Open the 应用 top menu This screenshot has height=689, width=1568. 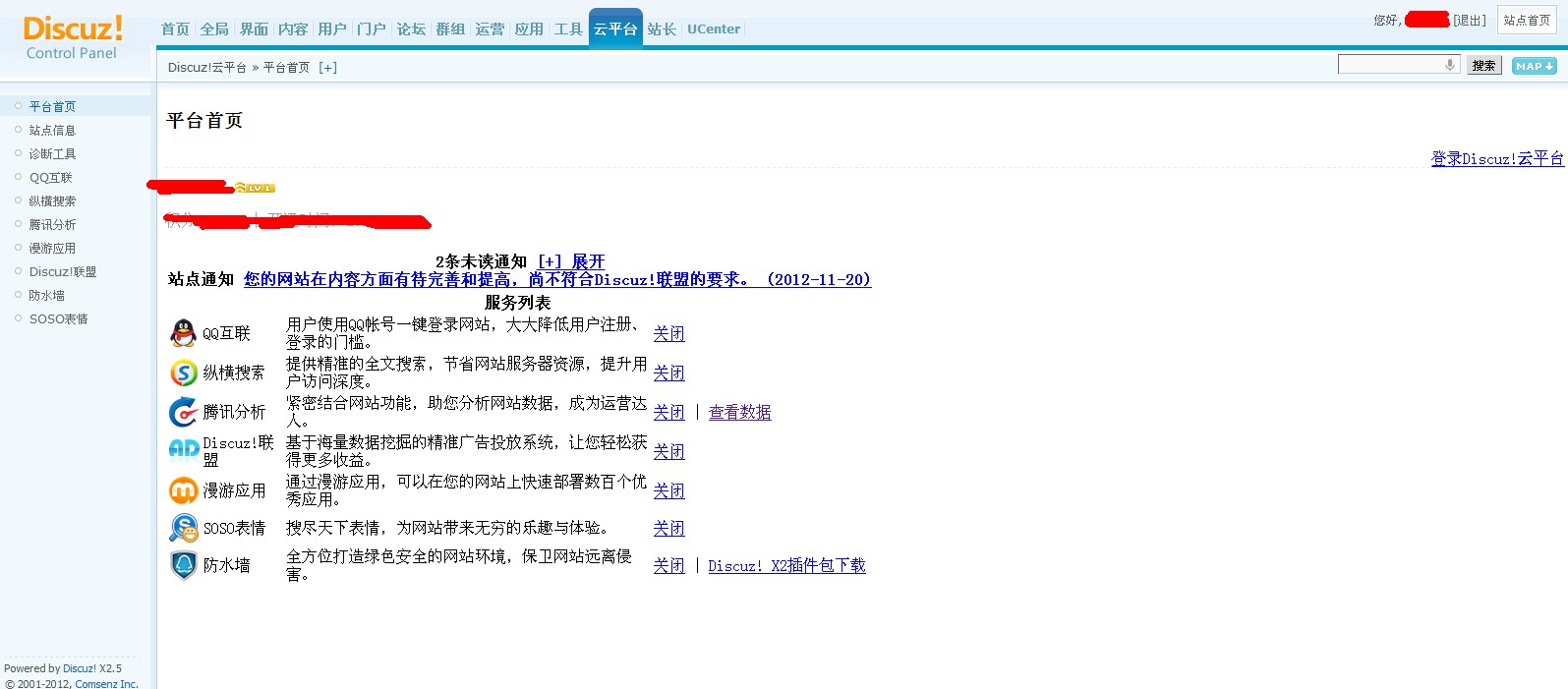tap(530, 29)
